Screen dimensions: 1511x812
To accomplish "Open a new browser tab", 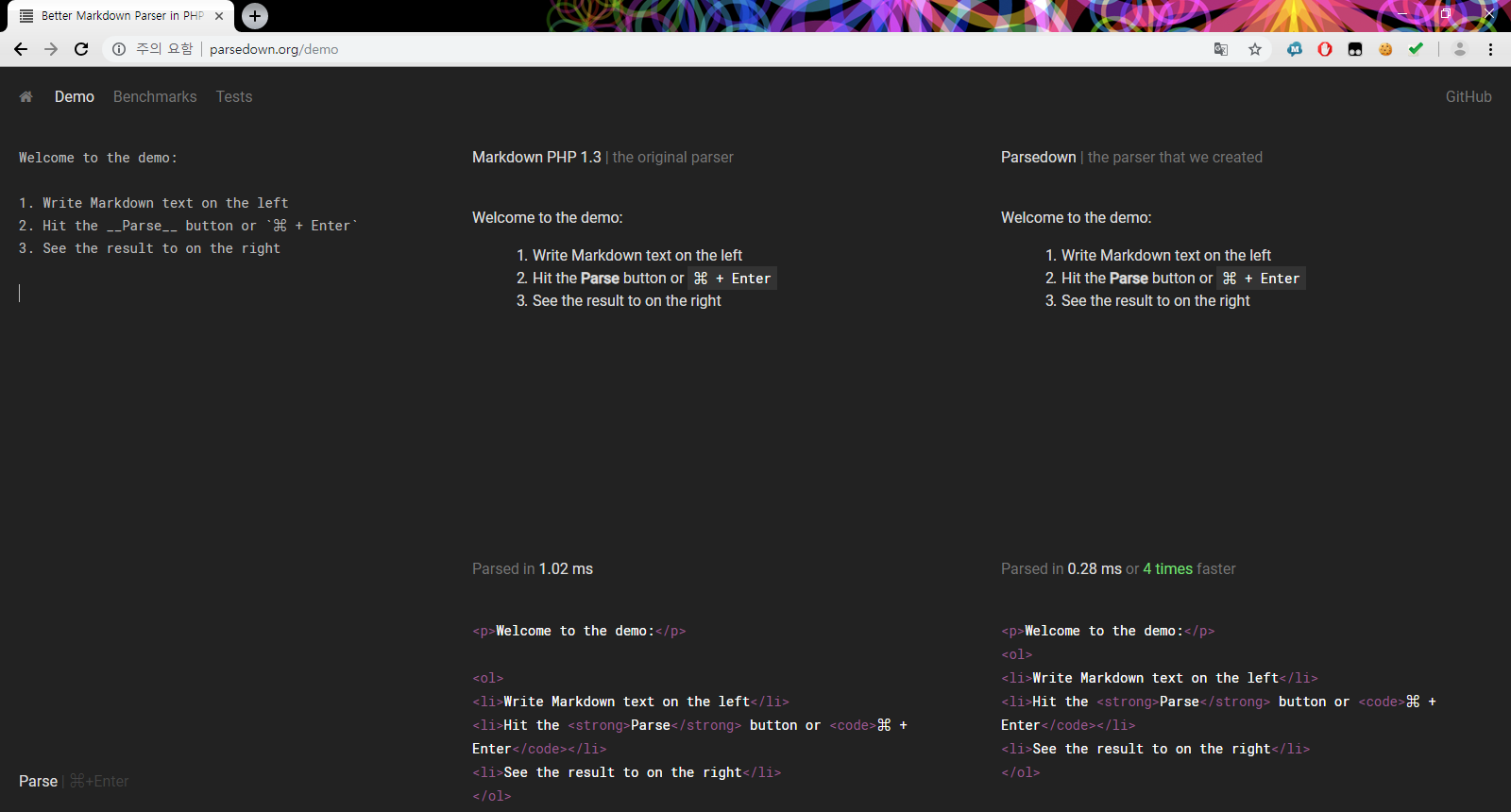I will coord(255,16).
